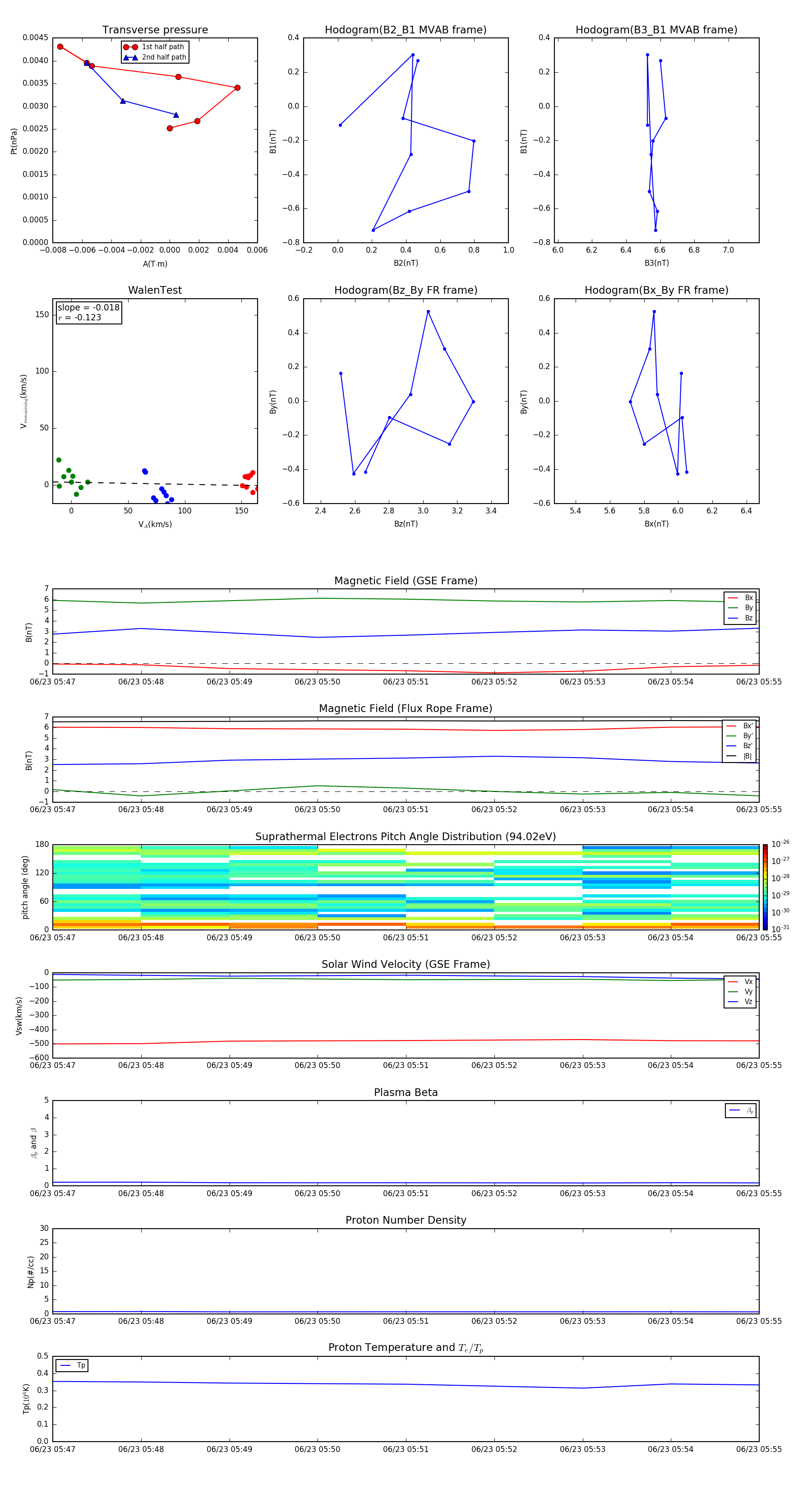This screenshot has width=812, height=1489.
Task: Click 'Hodogram(Bz_By FR frame)' title
Action: click(406, 290)
